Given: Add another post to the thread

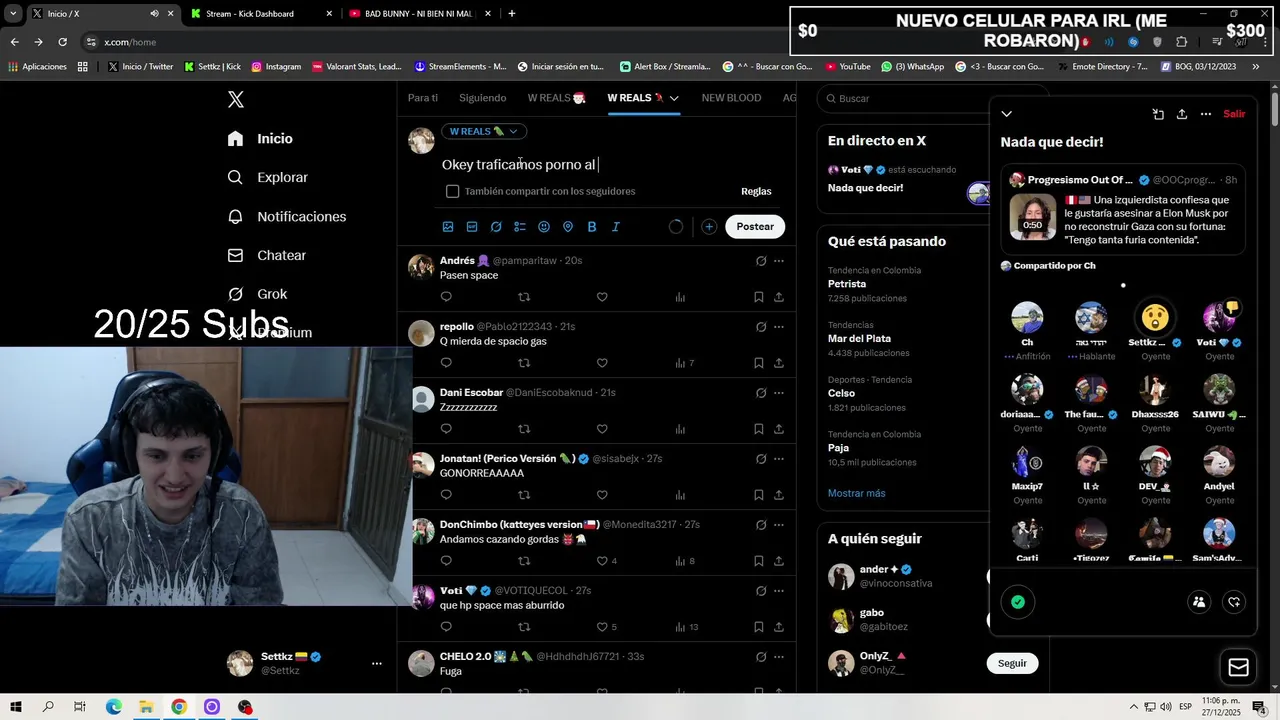Looking at the screenshot, I should pos(709,227).
